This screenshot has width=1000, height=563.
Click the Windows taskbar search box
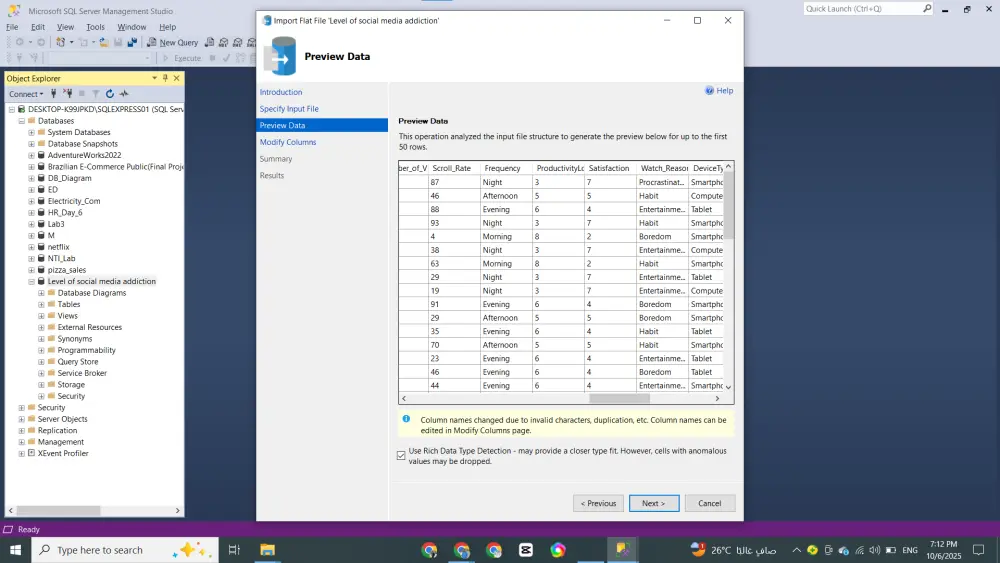click(125, 550)
